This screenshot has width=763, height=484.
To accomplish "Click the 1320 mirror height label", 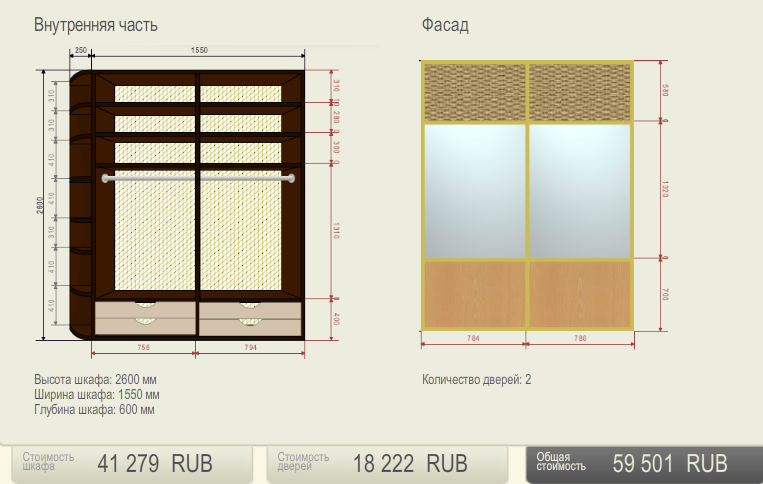I will click(x=665, y=189).
